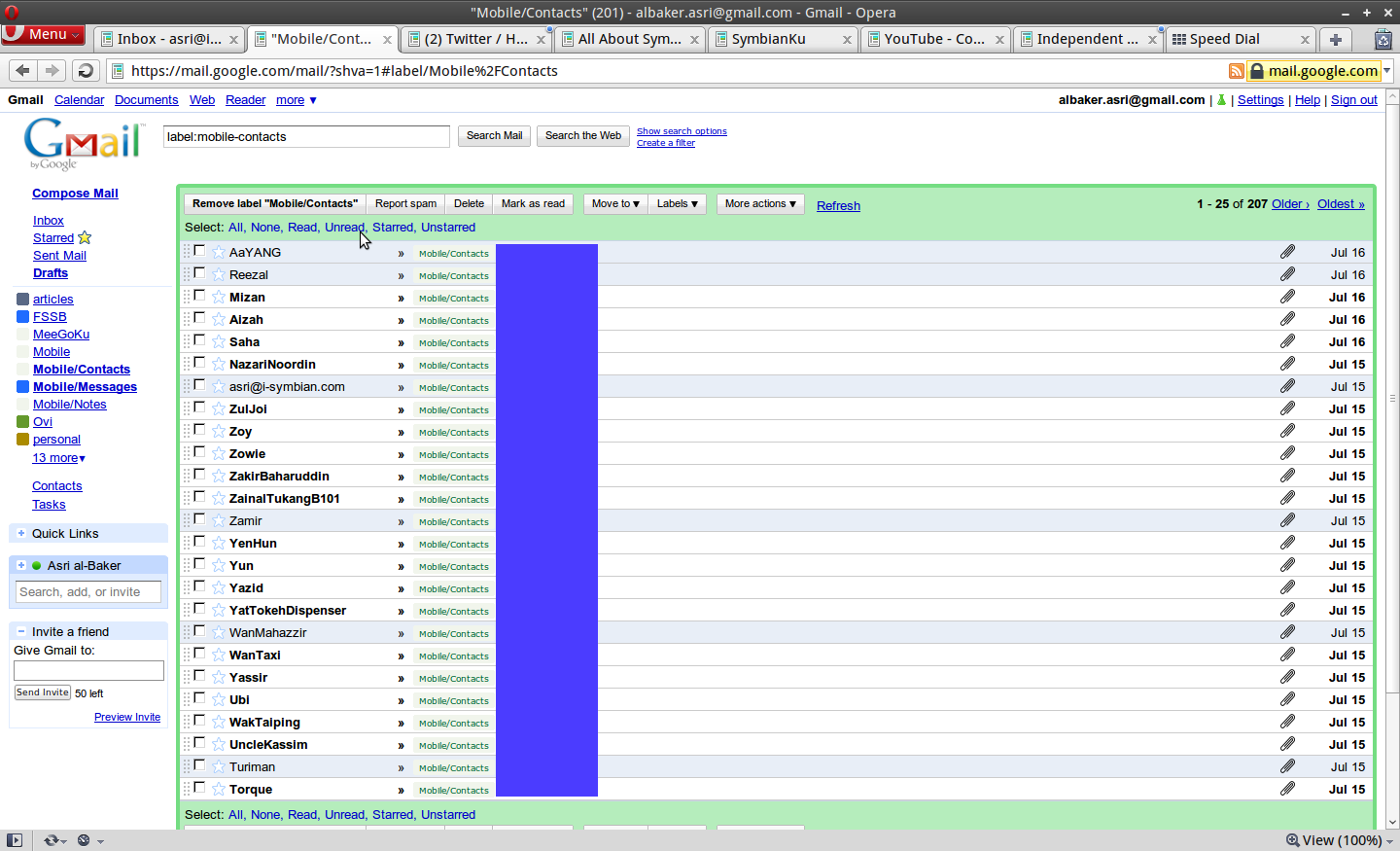Screen dimensions: 1400x851
Task: Open the Create a filter link
Action: tap(665, 142)
